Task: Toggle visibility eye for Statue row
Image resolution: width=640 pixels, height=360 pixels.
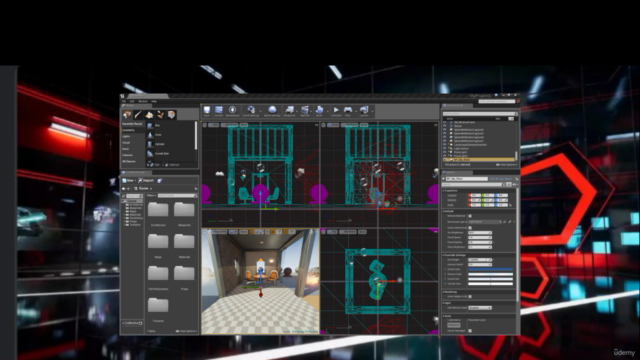Action: [x=444, y=126]
